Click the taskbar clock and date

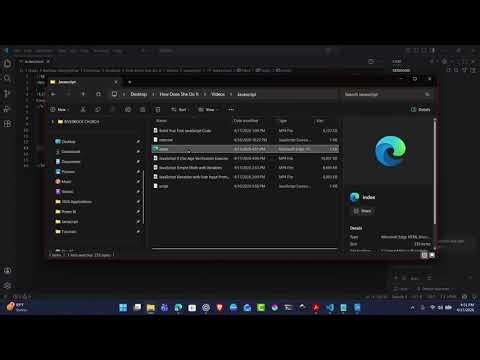pos(465,307)
